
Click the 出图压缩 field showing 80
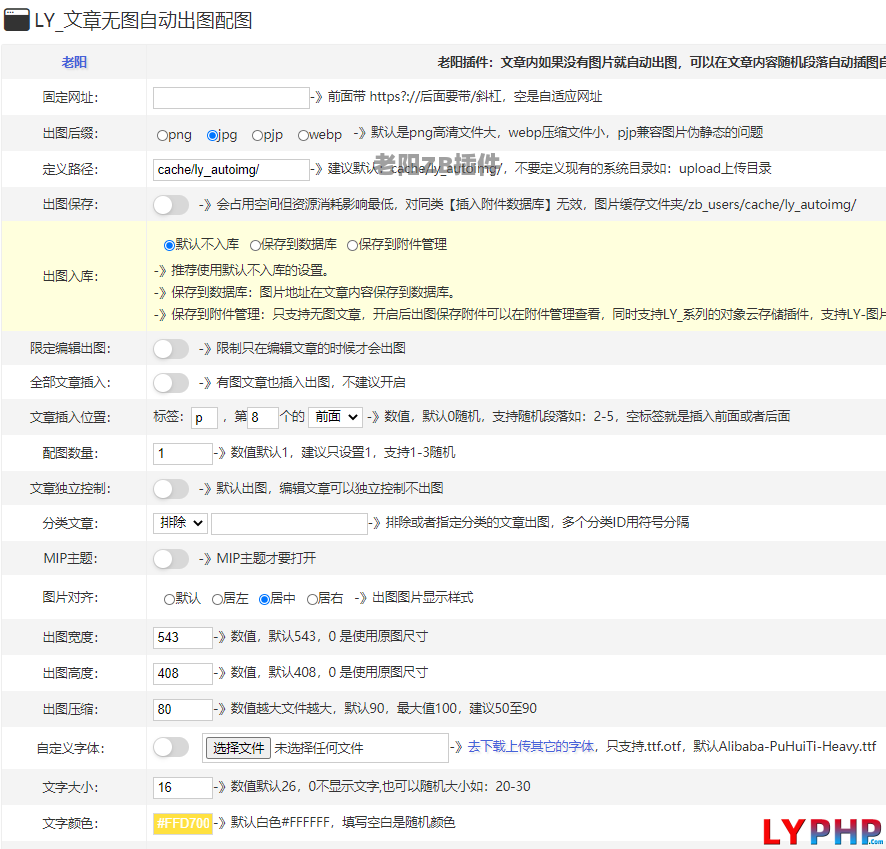[x=183, y=709]
